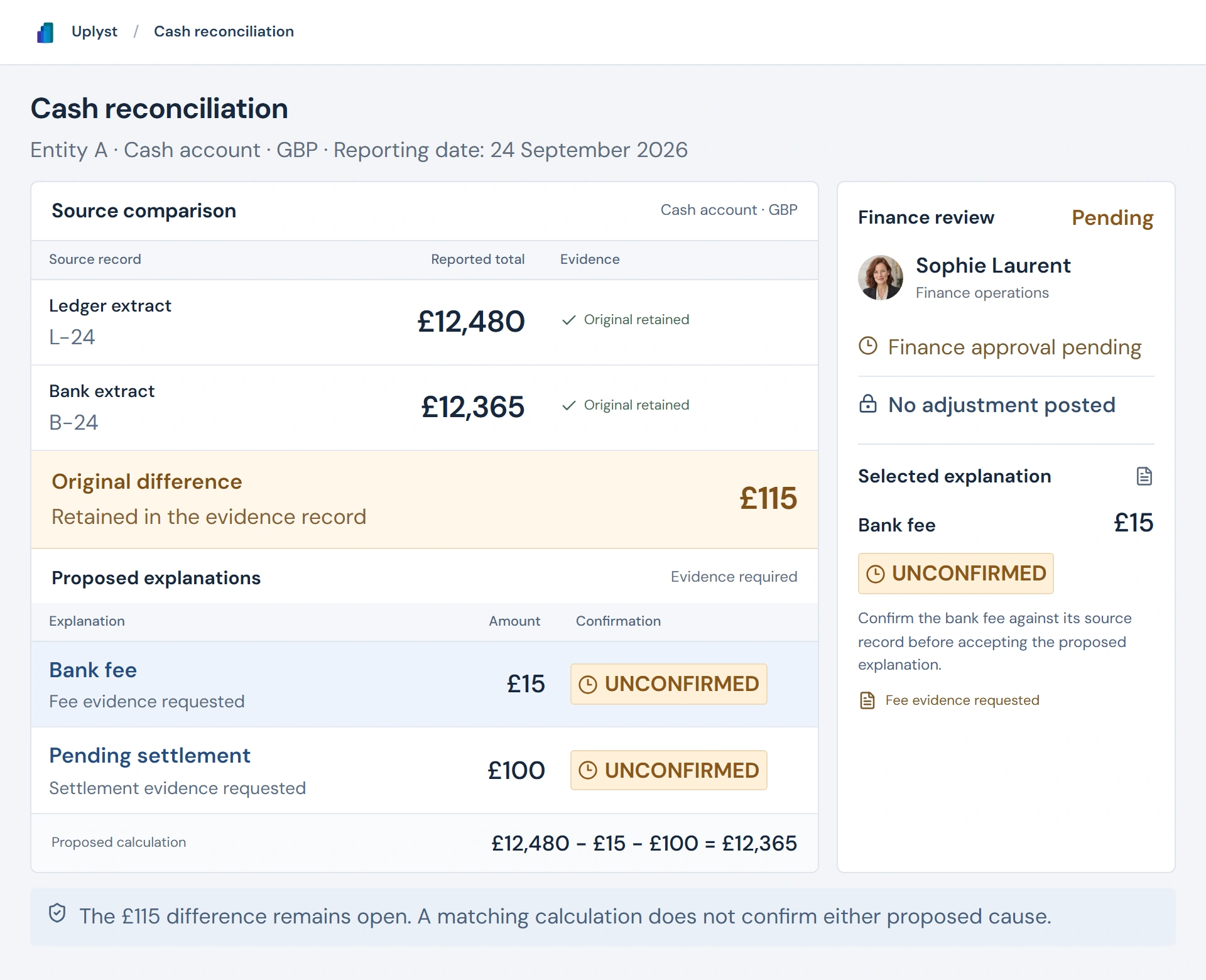
Task: Click the checkmark beside Ledger extract evidence
Action: pyautogui.click(x=569, y=320)
